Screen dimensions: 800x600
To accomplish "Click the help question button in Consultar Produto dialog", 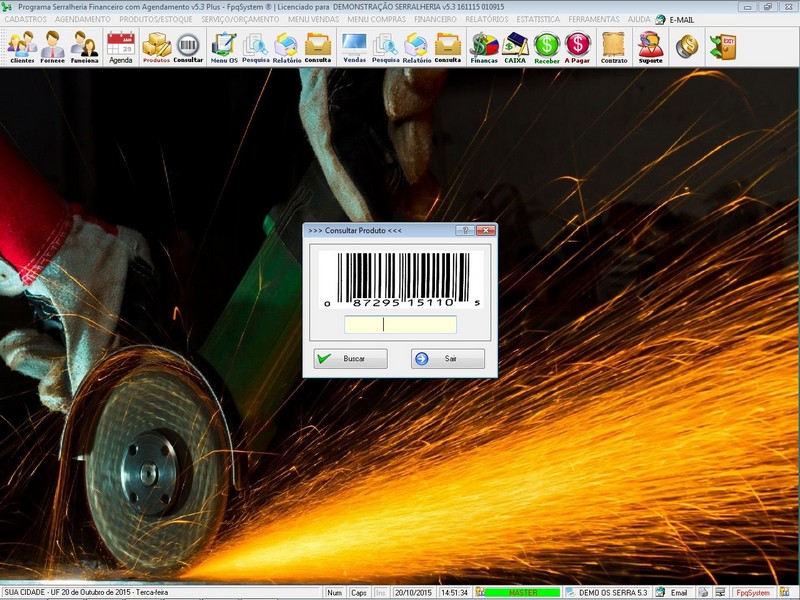I will click(x=465, y=231).
